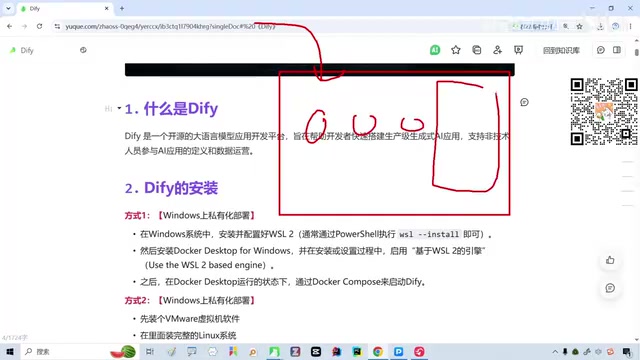Switch to Chrome in the taskbar
The height and width of the screenshot is (360, 640).
pyautogui.click(x=378, y=351)
